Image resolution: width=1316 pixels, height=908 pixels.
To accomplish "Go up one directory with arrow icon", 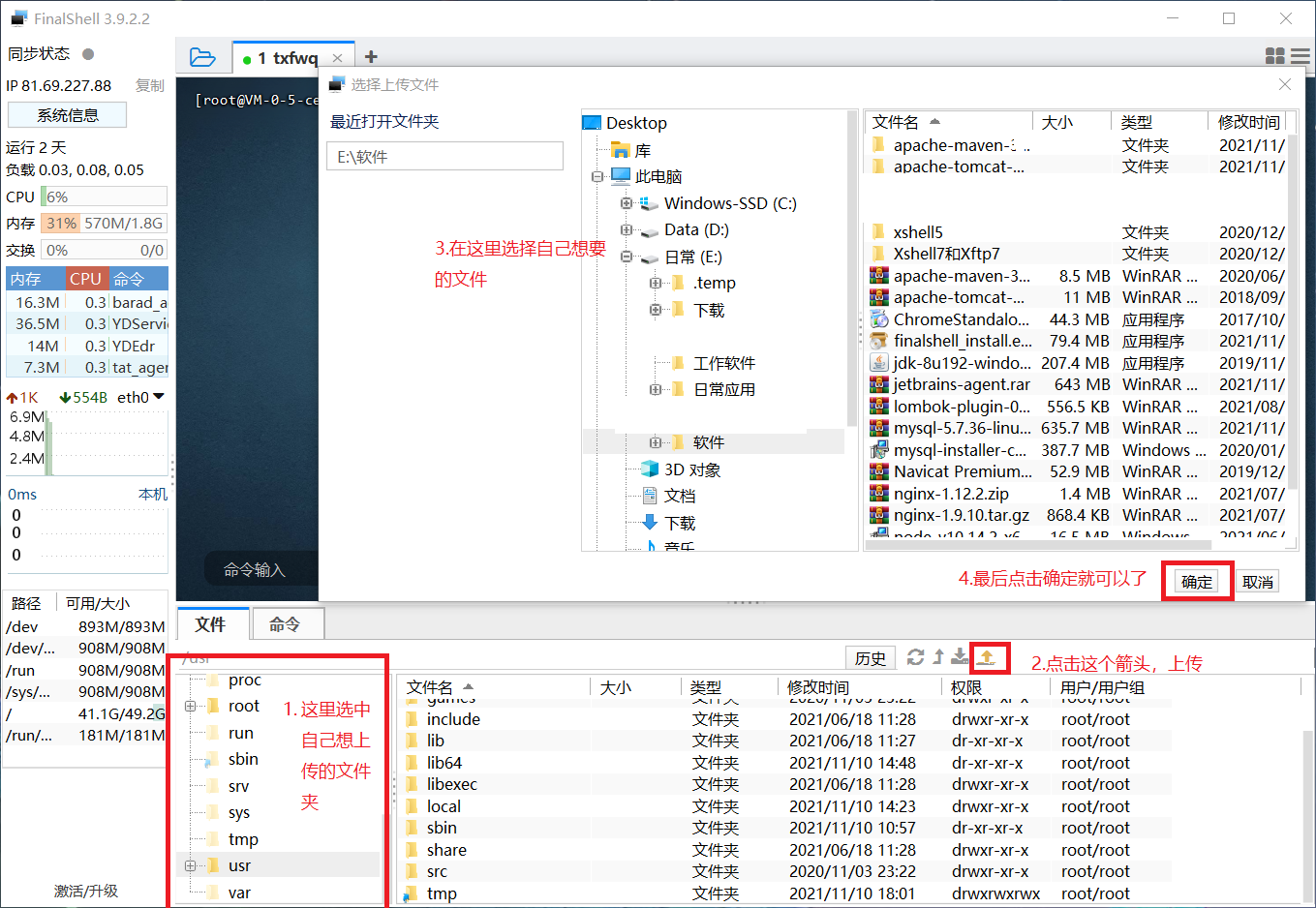I will pos(938,657).
